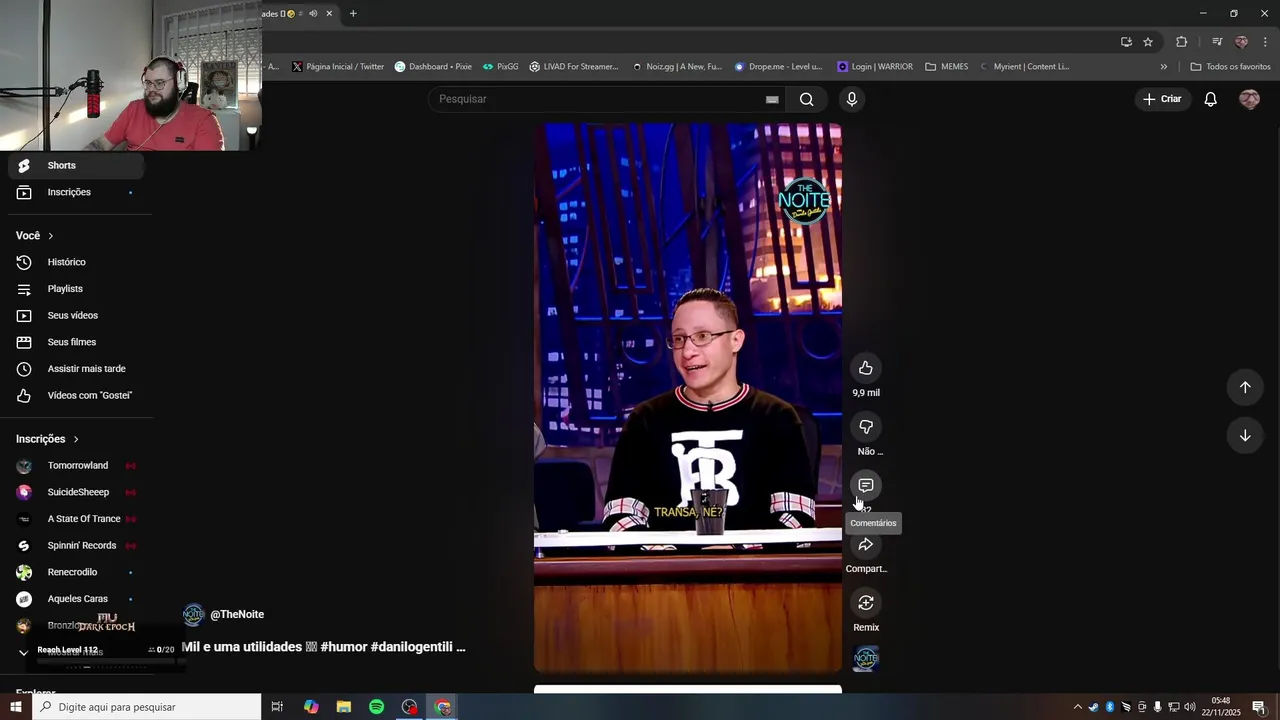
Task: Open Dashboard • Pixie bookmark
Action: click(433, 67)
